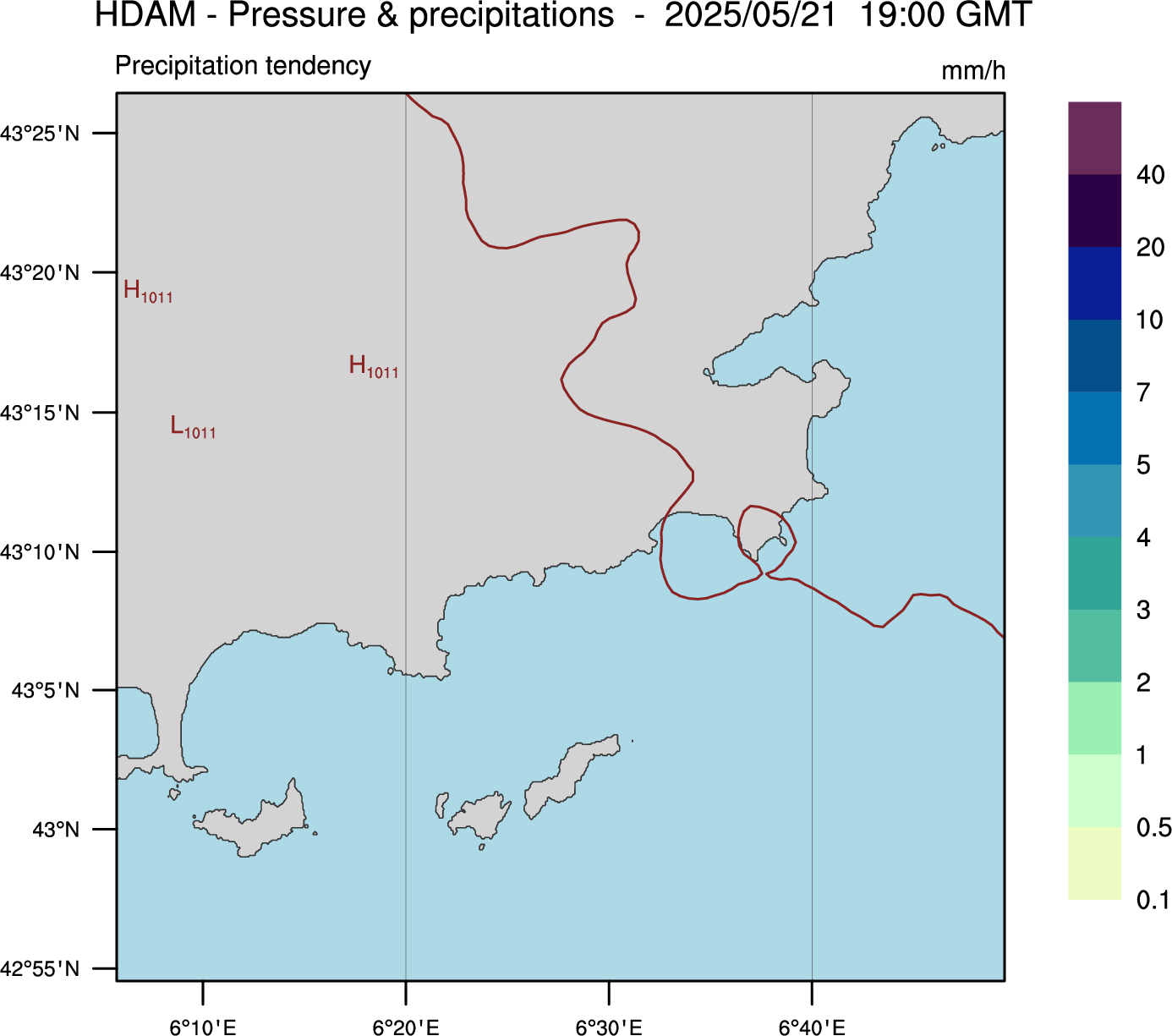1172x1036 pixels.
Task: Click the date 2025/05/21 in the title
Action: (750, 15)
